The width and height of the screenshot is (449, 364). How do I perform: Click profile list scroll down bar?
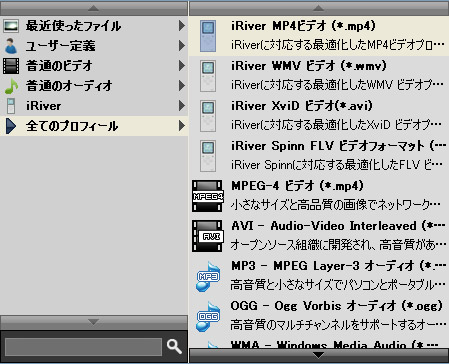(x=319, y=355)
